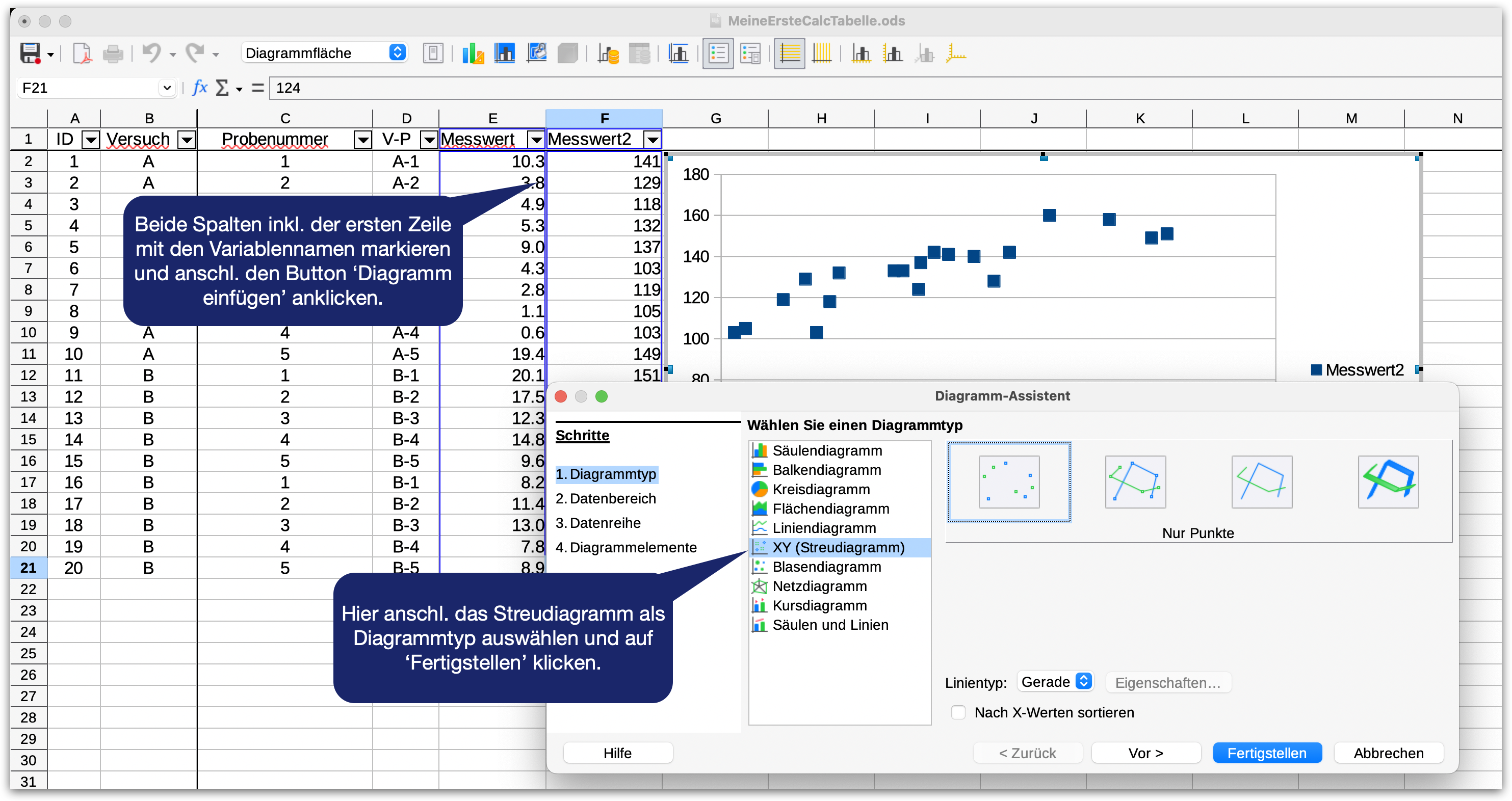This screenshot has height=801, width=1512.
Task: Click the chart type toolbar icon
Action: click(473, 54)
